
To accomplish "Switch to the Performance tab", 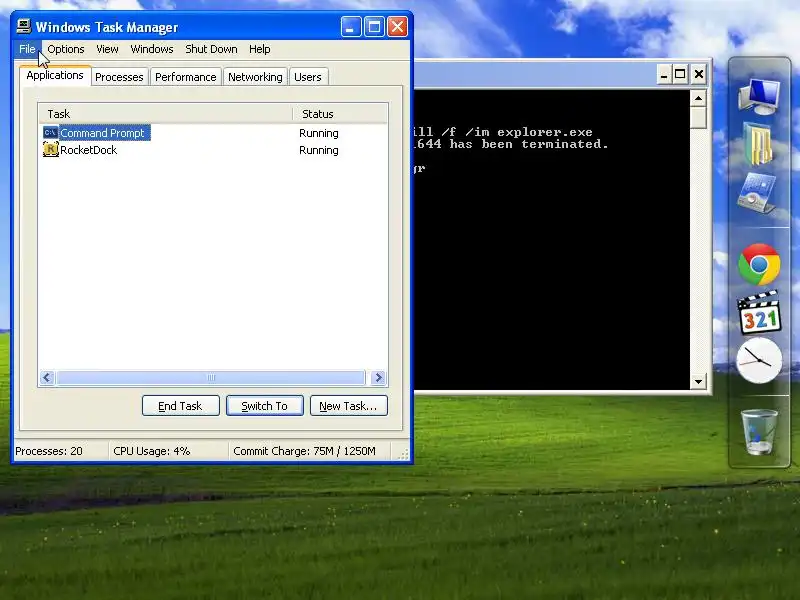I will click(186, 77).
